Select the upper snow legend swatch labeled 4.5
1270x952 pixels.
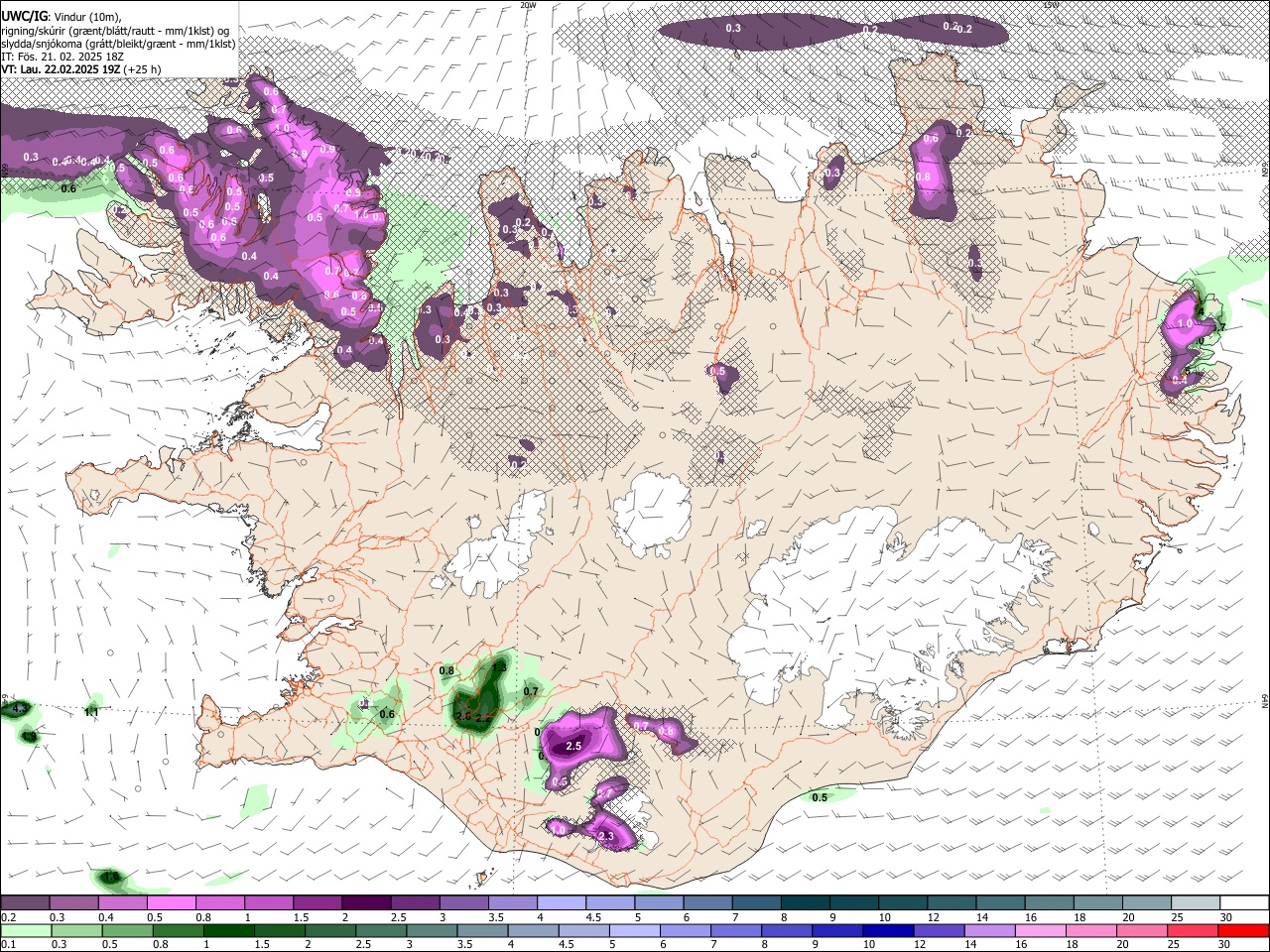(610, 903)
